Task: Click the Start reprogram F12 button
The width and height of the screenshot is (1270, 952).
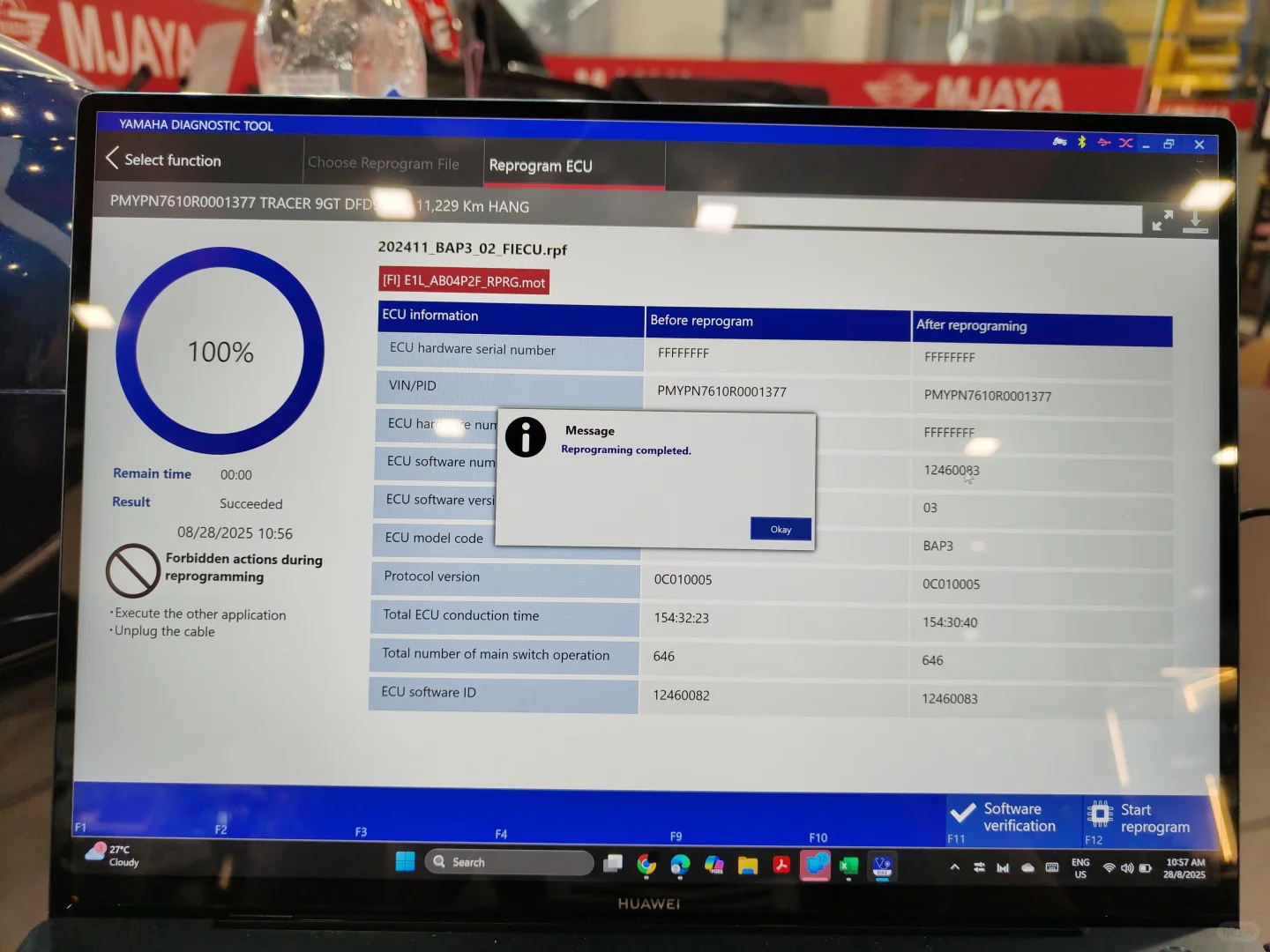Action: [1149, 822]
